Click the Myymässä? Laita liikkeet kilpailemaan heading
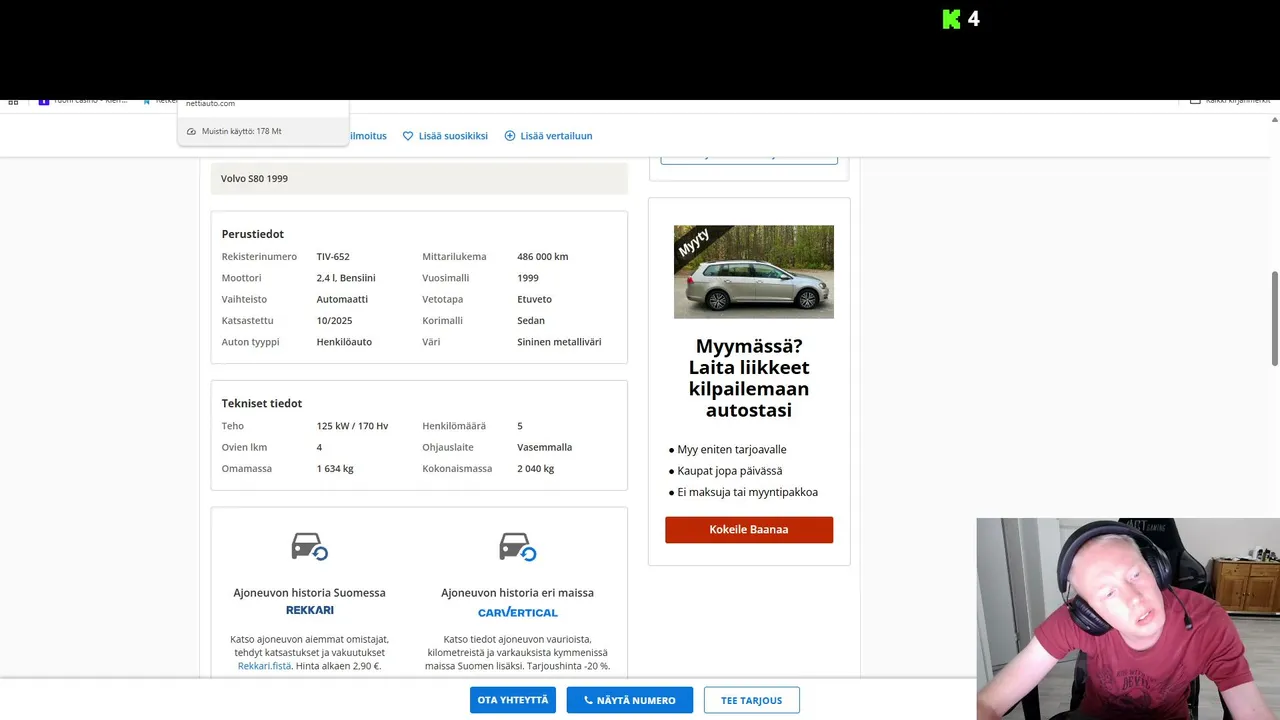Screen dimensions: 1280x720 click(x=749, y=378)
